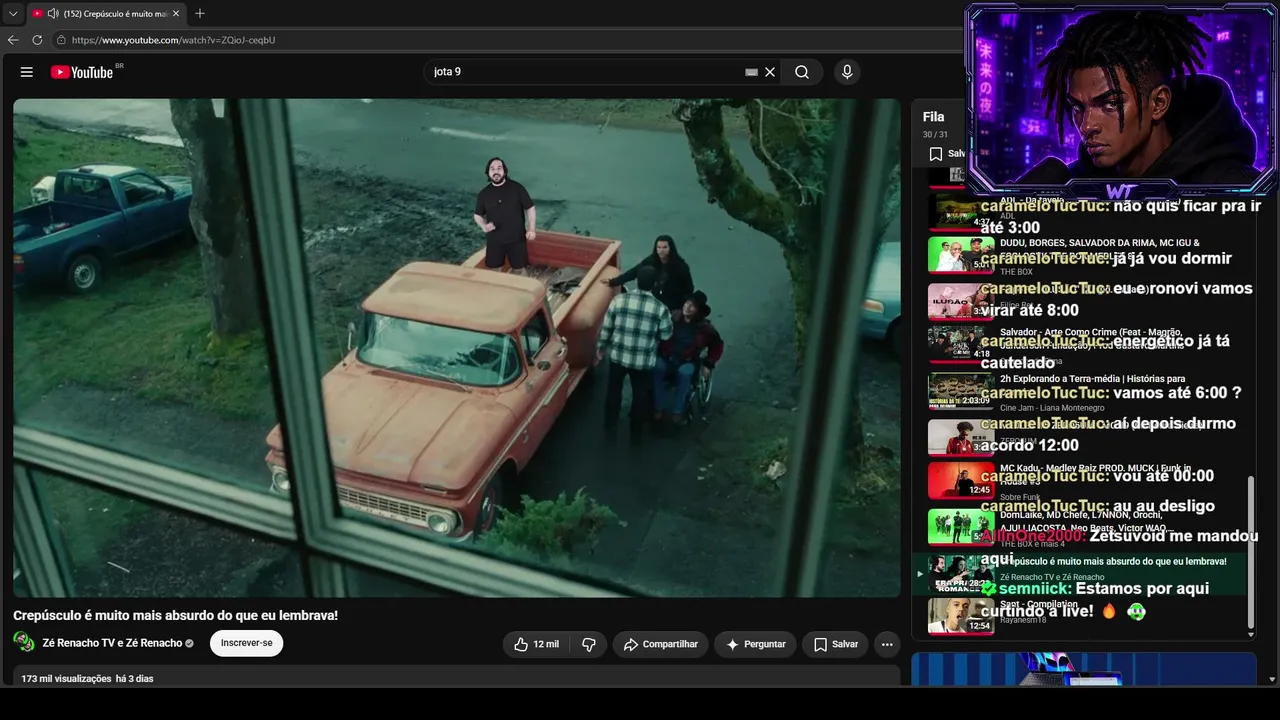Screen dimensions: 1280x720
Task: Dislike the video with thumbs-down
Action: coord(589,644)
